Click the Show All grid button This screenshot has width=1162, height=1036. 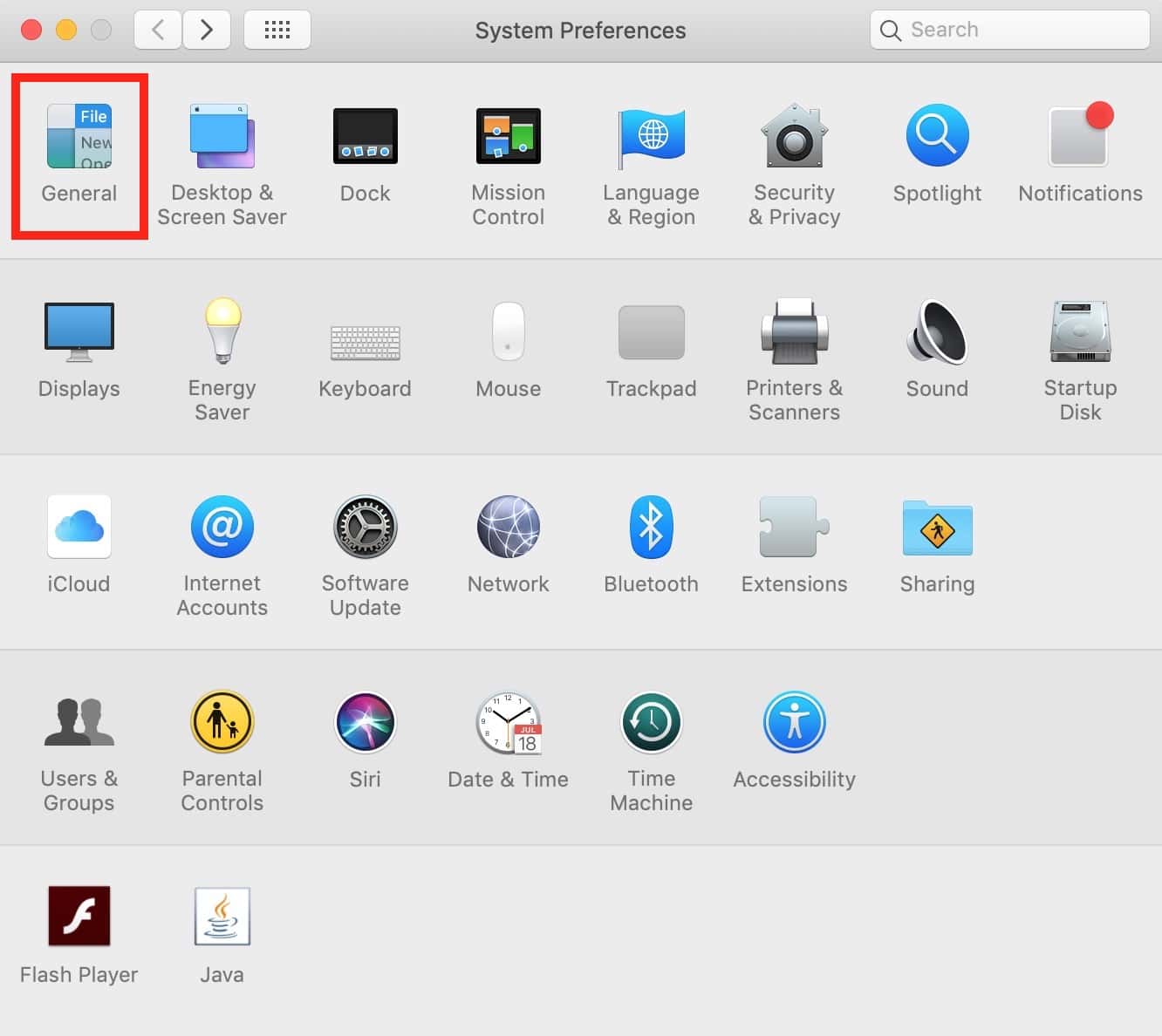click(x=277, y=31)
